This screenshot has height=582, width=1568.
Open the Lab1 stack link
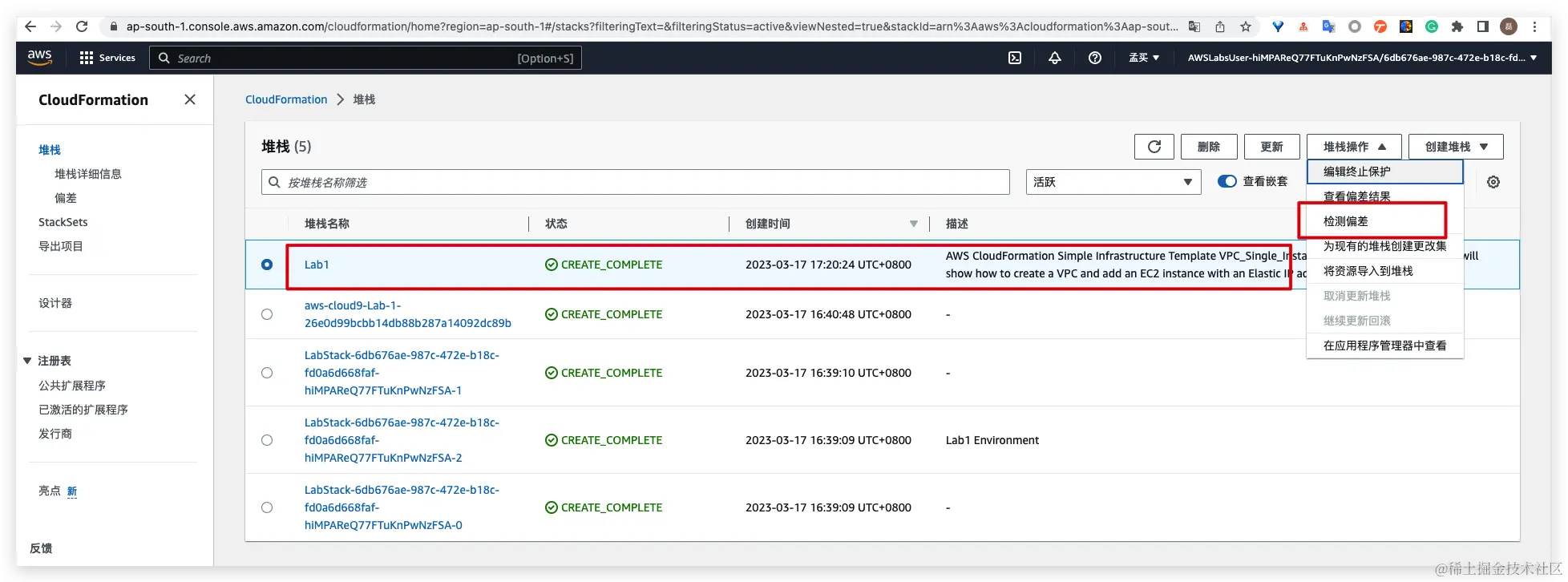tap(317, 265)
